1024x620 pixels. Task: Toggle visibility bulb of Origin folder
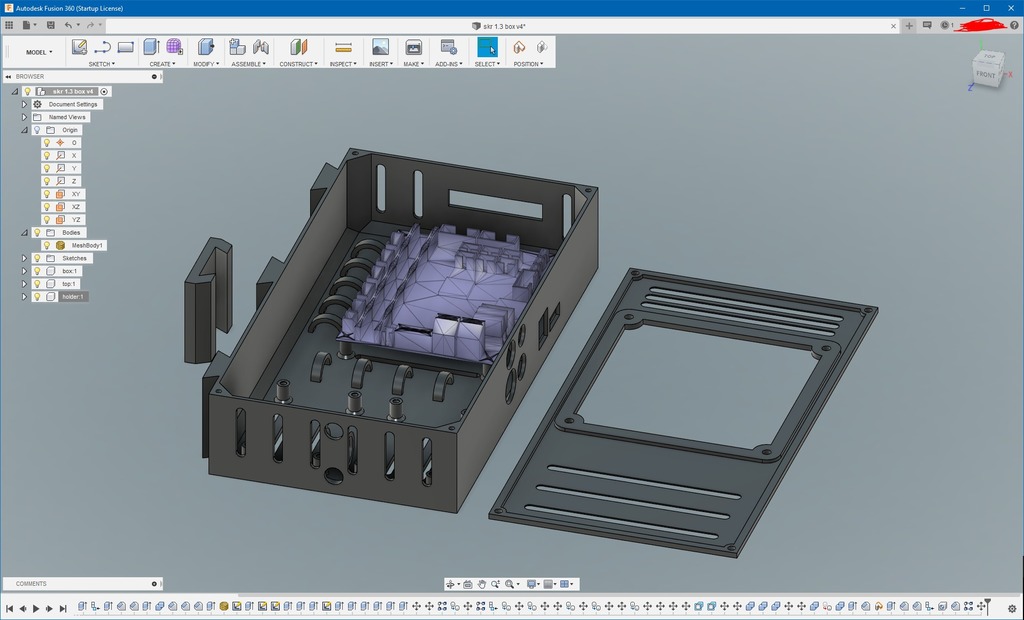pos(37,130)
